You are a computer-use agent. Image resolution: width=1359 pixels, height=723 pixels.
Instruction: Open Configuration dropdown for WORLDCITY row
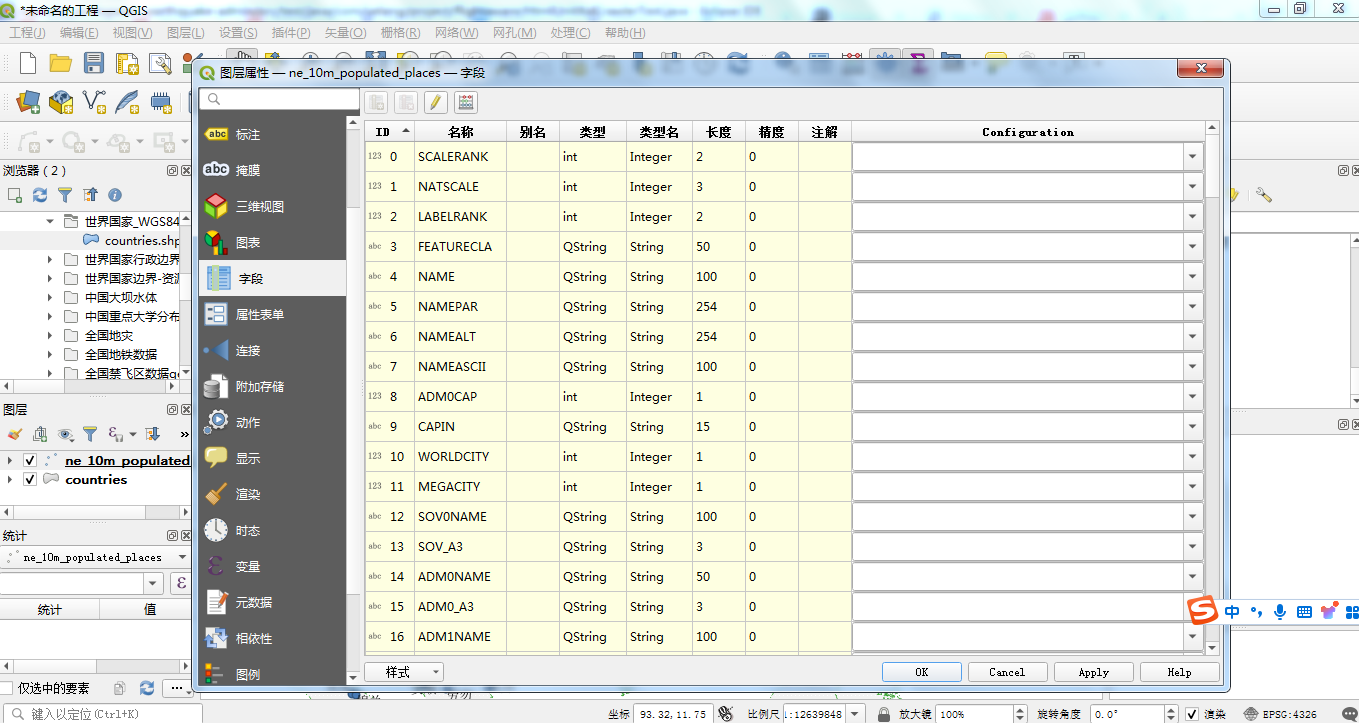click(x=1193, y=457)
